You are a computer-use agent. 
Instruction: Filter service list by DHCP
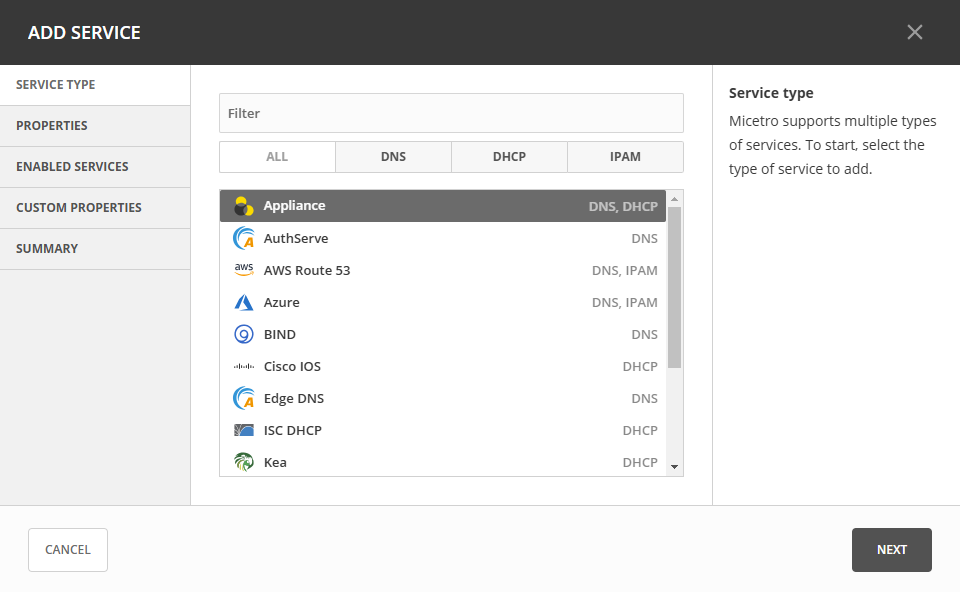coord(509,157)
